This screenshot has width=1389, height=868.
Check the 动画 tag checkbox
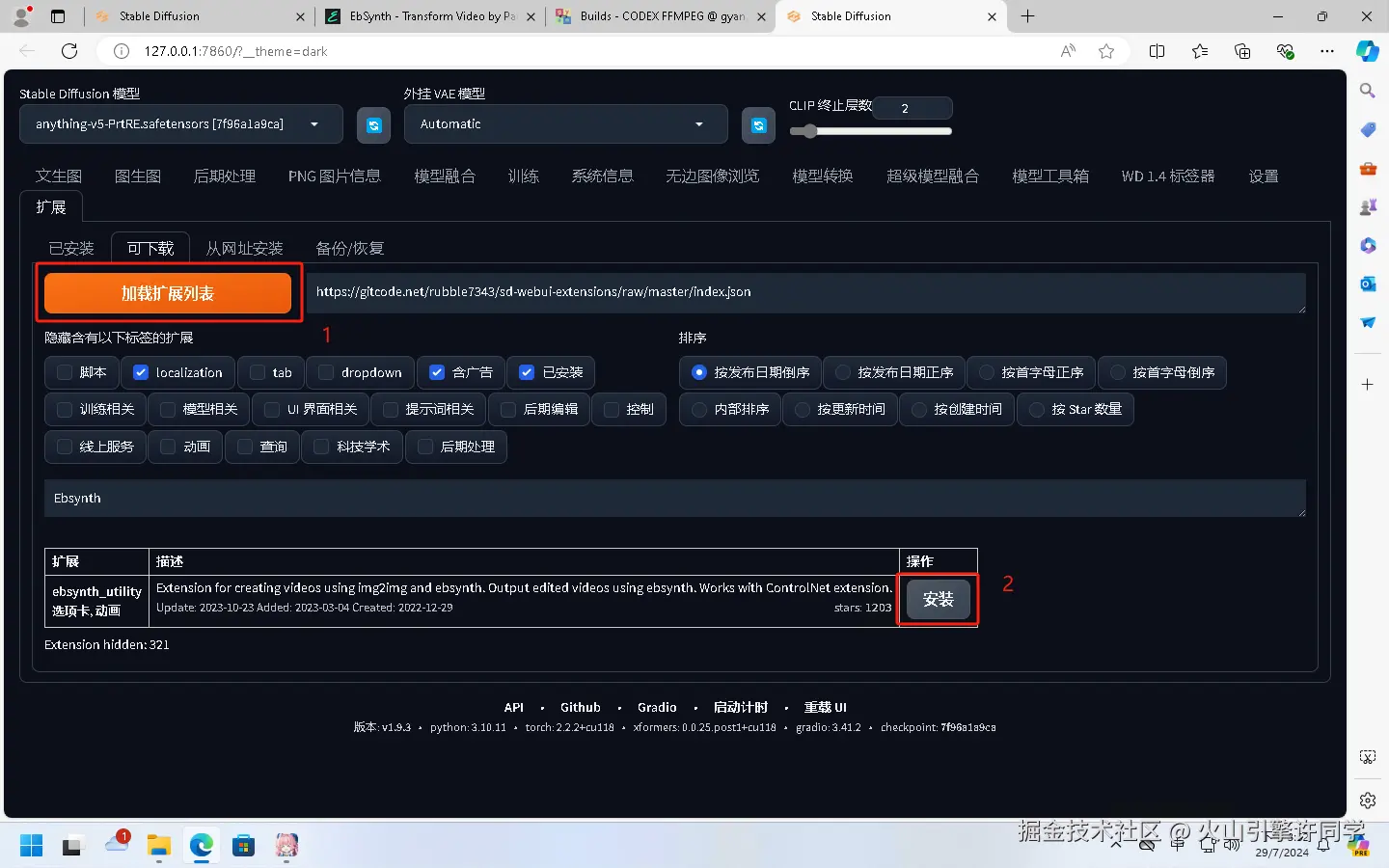pyautogui.click(x=168, y=447)
